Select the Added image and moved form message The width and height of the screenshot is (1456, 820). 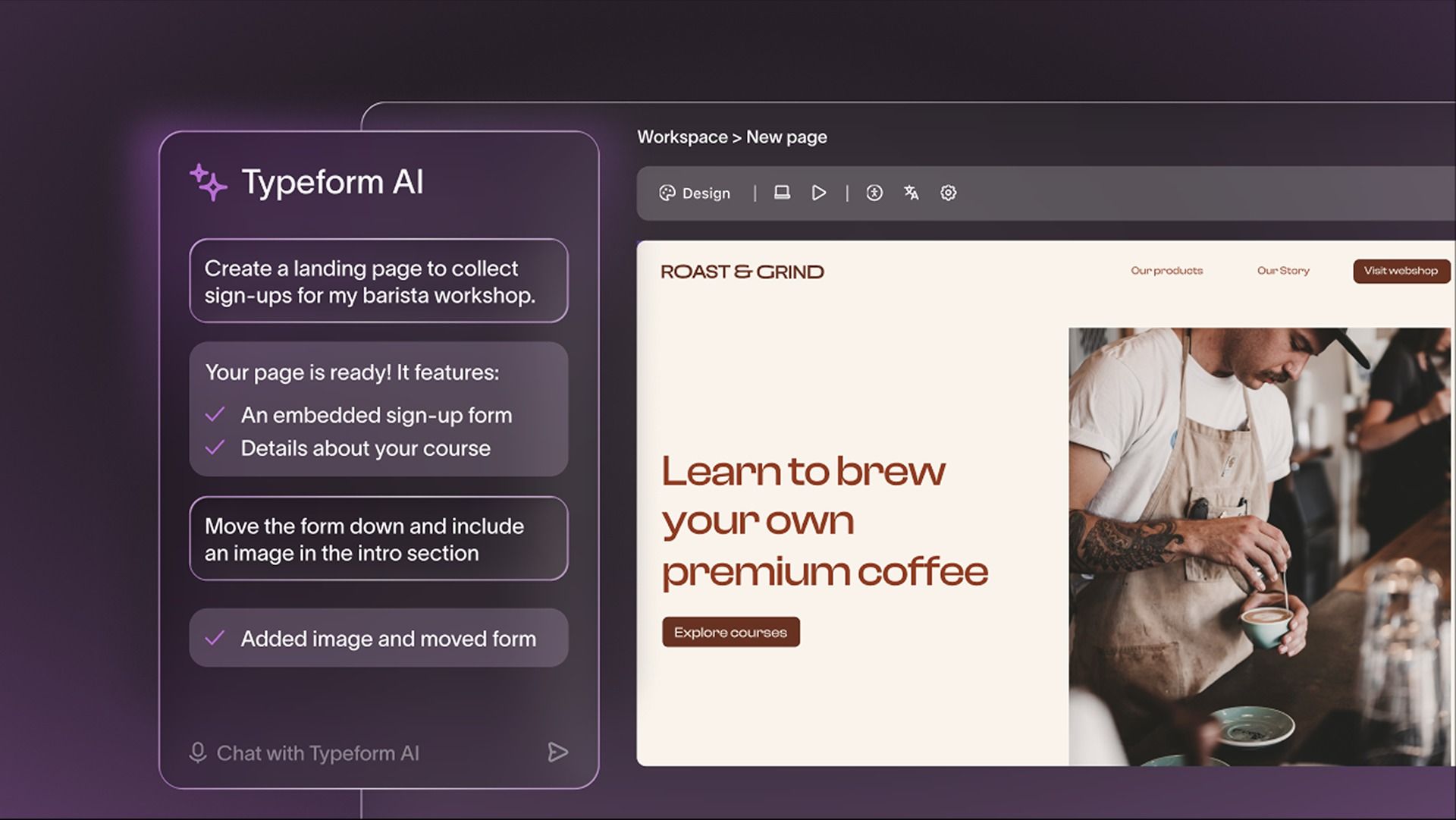click(x=378, y=638)
